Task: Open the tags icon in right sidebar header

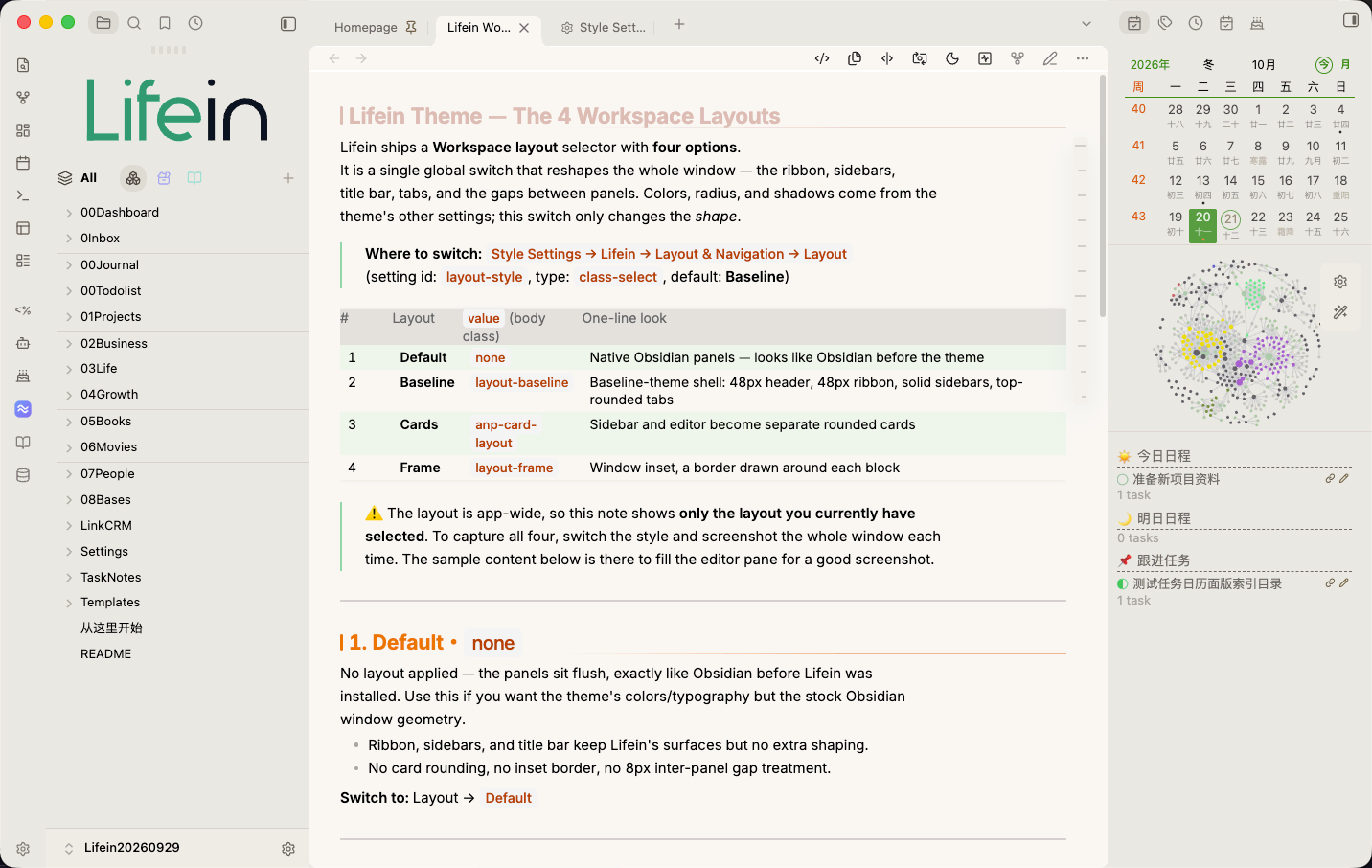Action: tap(1165, 23)
